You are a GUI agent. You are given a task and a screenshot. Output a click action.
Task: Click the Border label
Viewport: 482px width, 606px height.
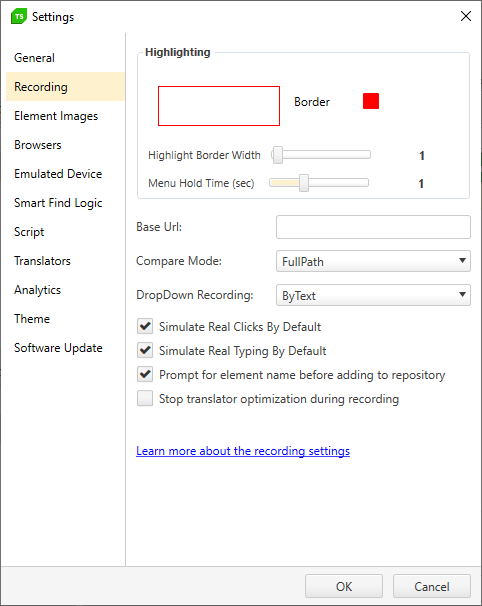pos(312,102)
